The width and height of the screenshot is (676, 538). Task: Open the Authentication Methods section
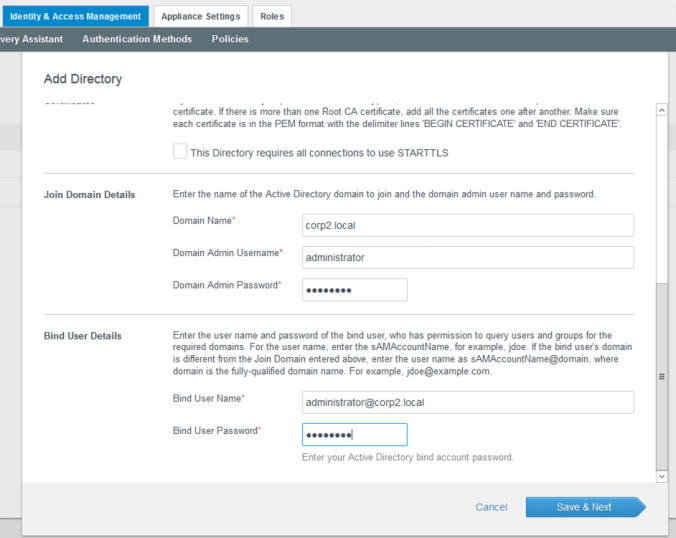point(137,39)
